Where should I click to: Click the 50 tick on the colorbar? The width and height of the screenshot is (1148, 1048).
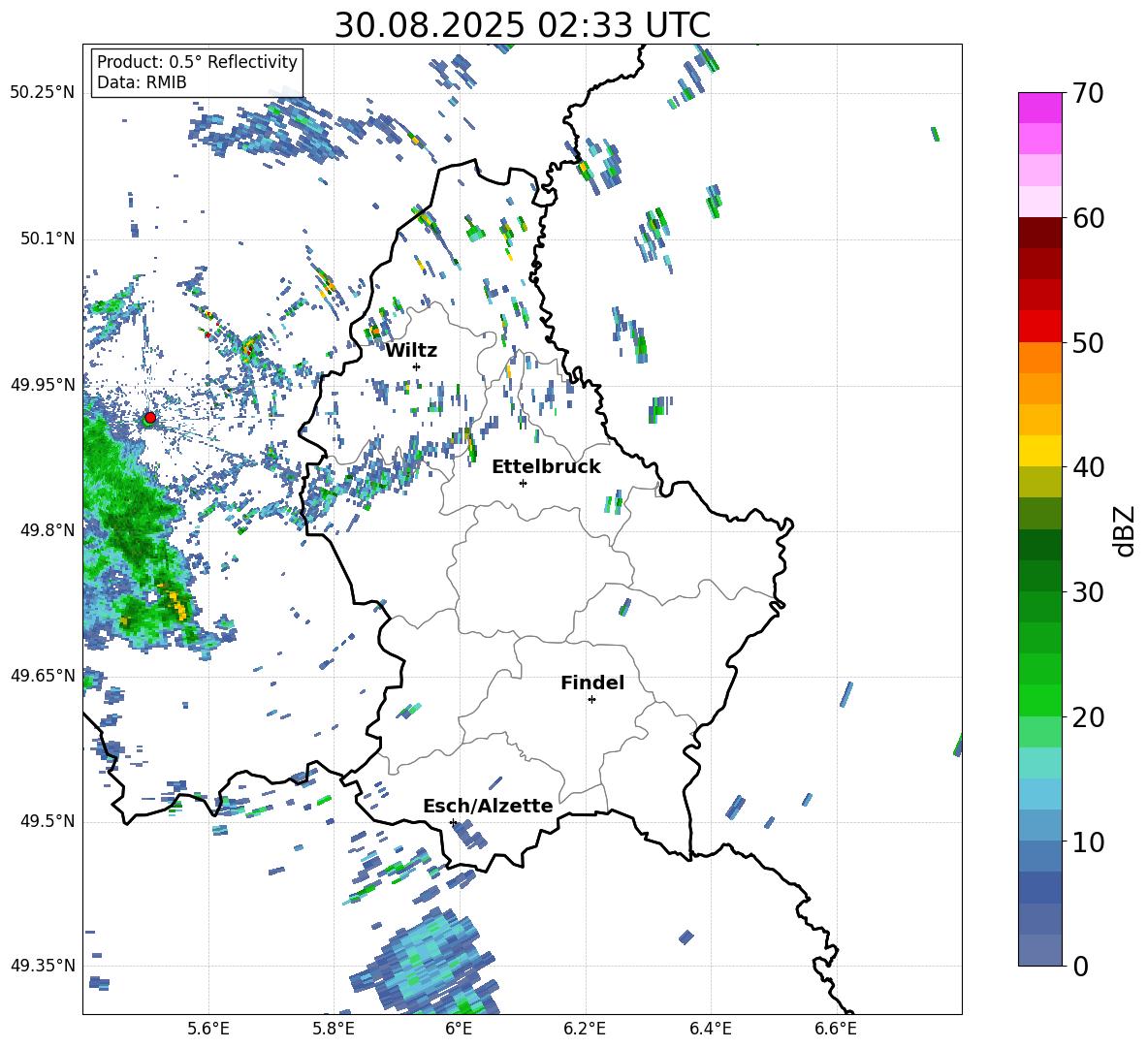point(1087,342)
